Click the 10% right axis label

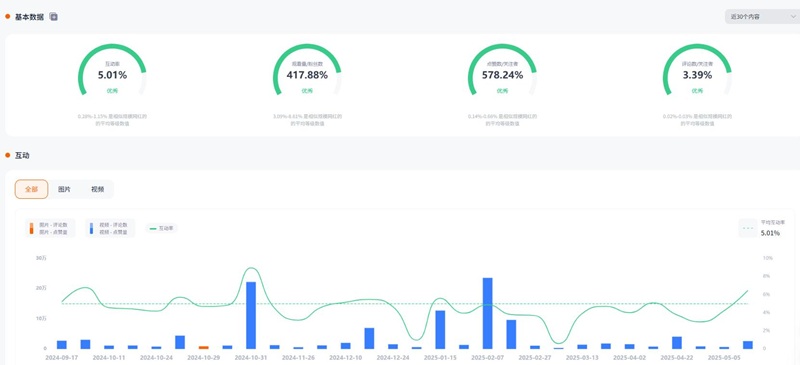tap(767, 258)
